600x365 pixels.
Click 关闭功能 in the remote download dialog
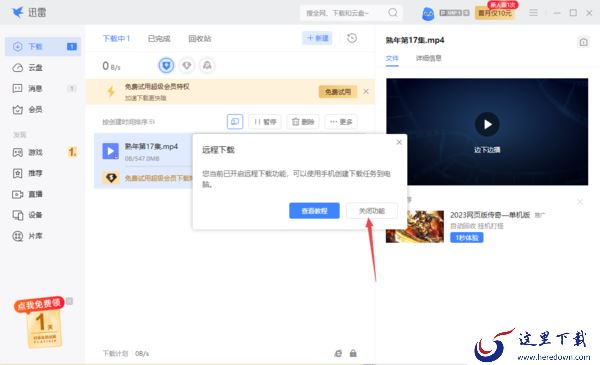372,211
